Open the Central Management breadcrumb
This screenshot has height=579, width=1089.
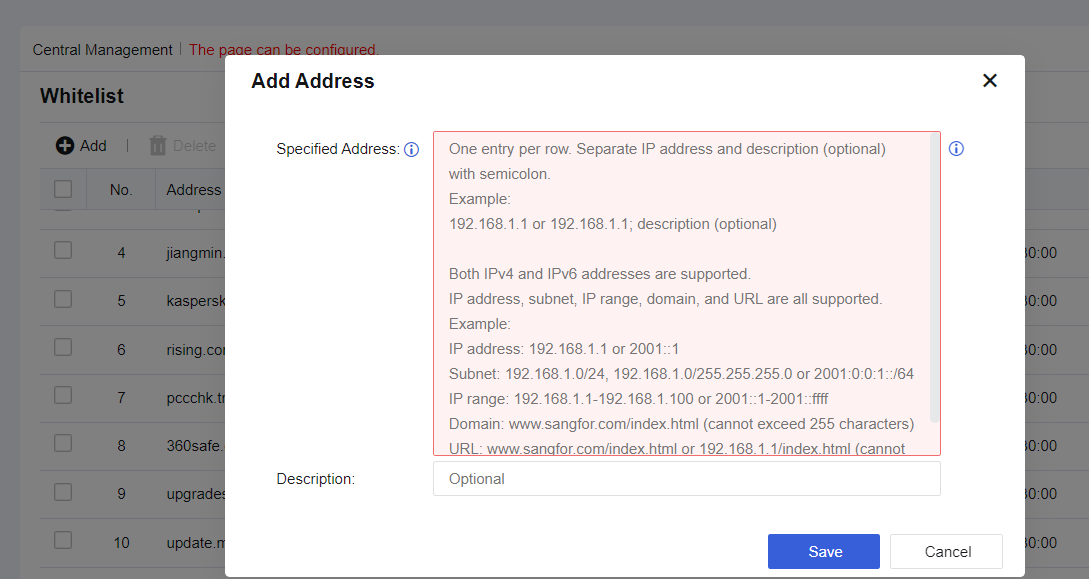point(102,50)
